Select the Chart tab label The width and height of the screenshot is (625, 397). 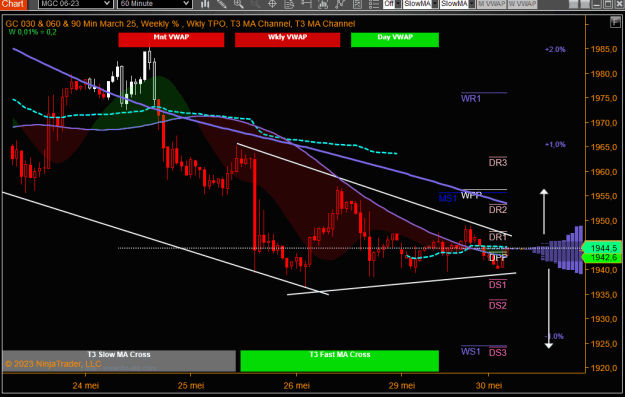coord(13,4)
